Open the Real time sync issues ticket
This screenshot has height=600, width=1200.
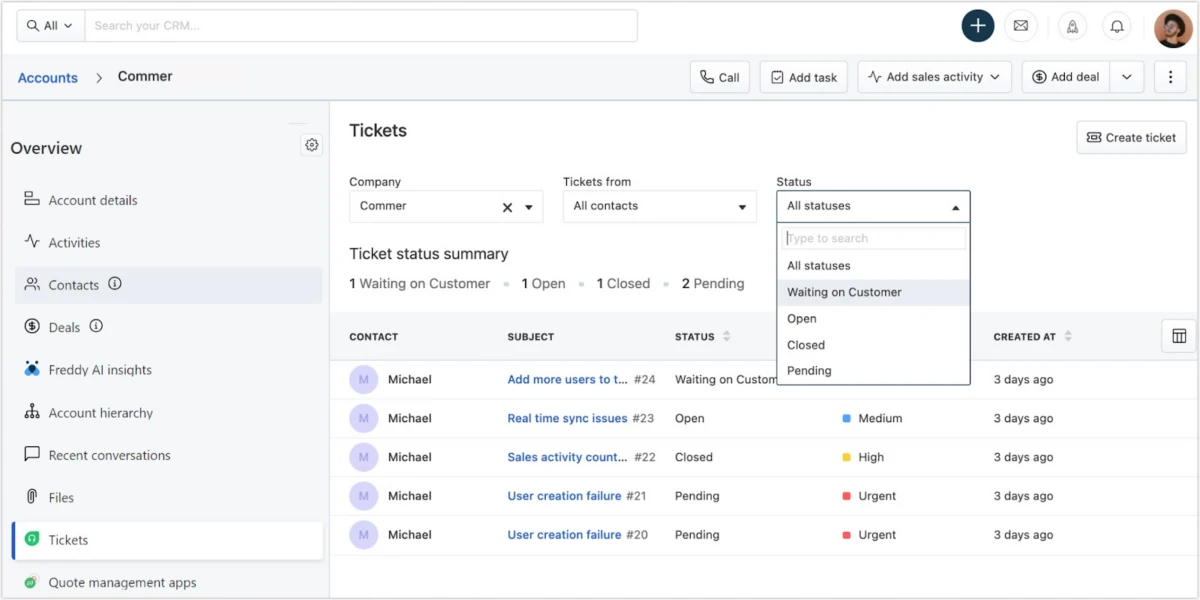point(567,419)
